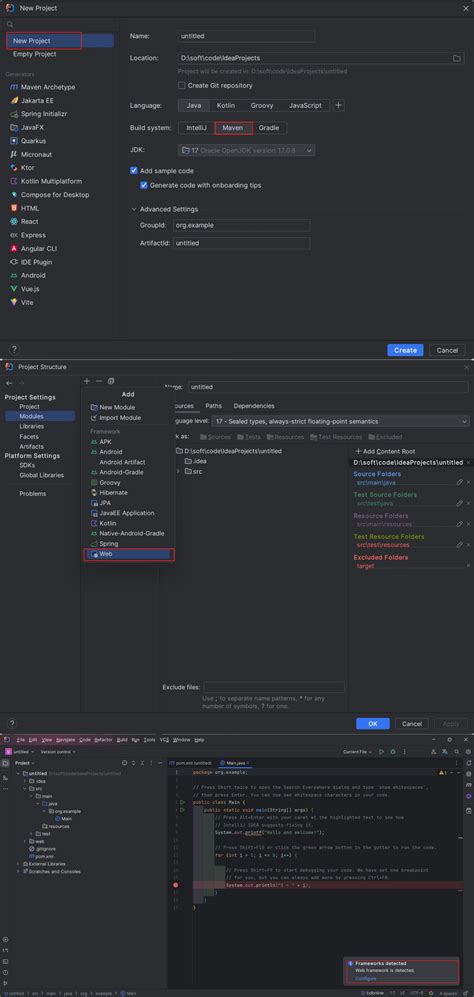474x997 pixels.
Task: Pick the Quarkus generator
Action: pos(28,141)
